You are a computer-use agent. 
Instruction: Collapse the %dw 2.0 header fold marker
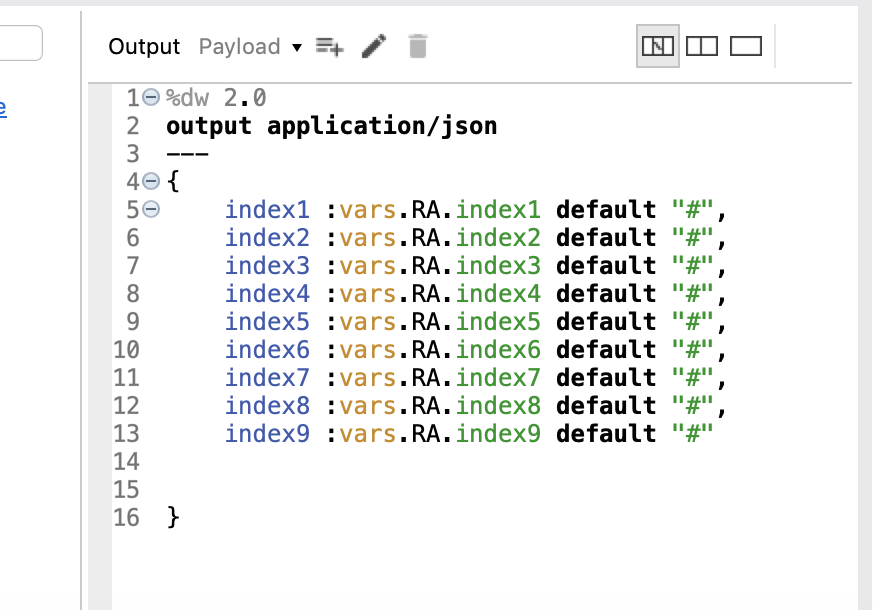click(x=151, y=98)
